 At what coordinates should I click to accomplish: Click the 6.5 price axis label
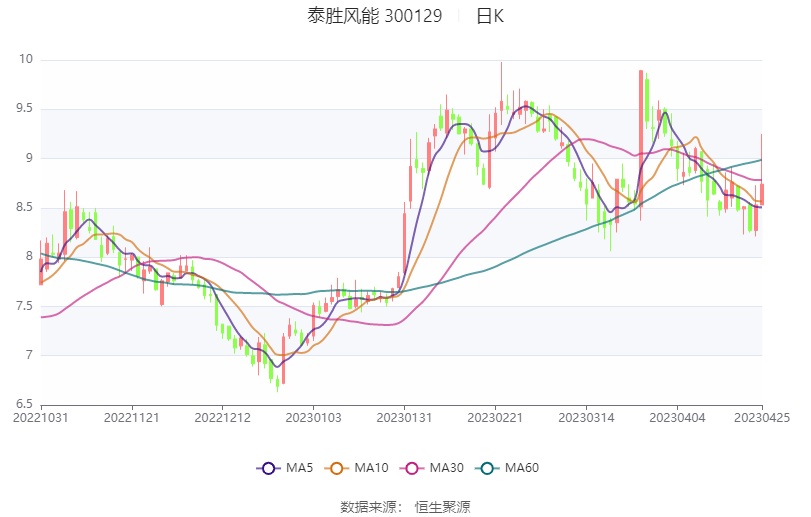(23, 404)
